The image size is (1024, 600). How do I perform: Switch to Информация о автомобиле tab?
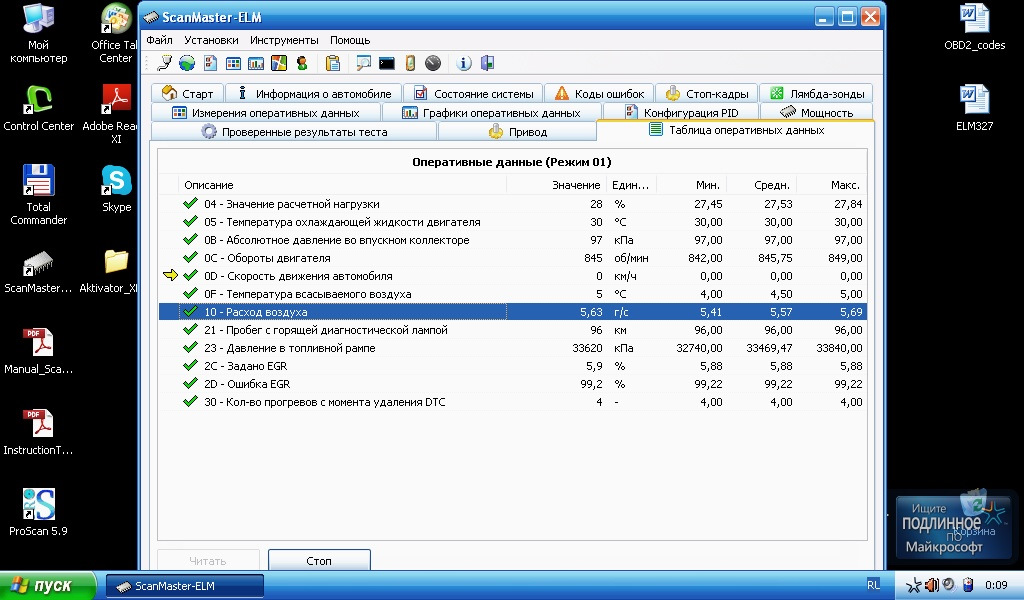[x=313, y=93]
